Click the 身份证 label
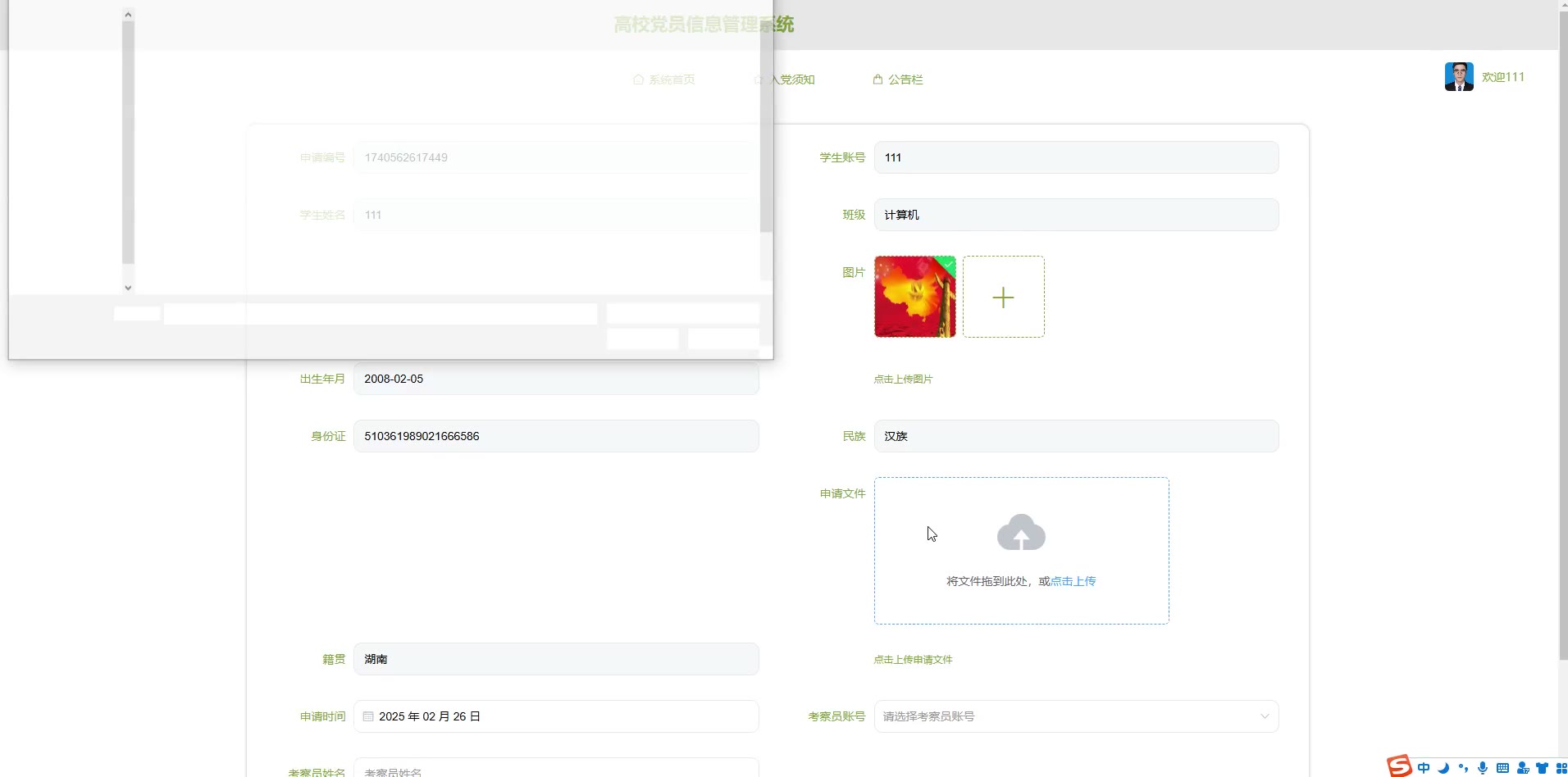The height and width of the screenshot is (777, 1568). coord(328,436)
